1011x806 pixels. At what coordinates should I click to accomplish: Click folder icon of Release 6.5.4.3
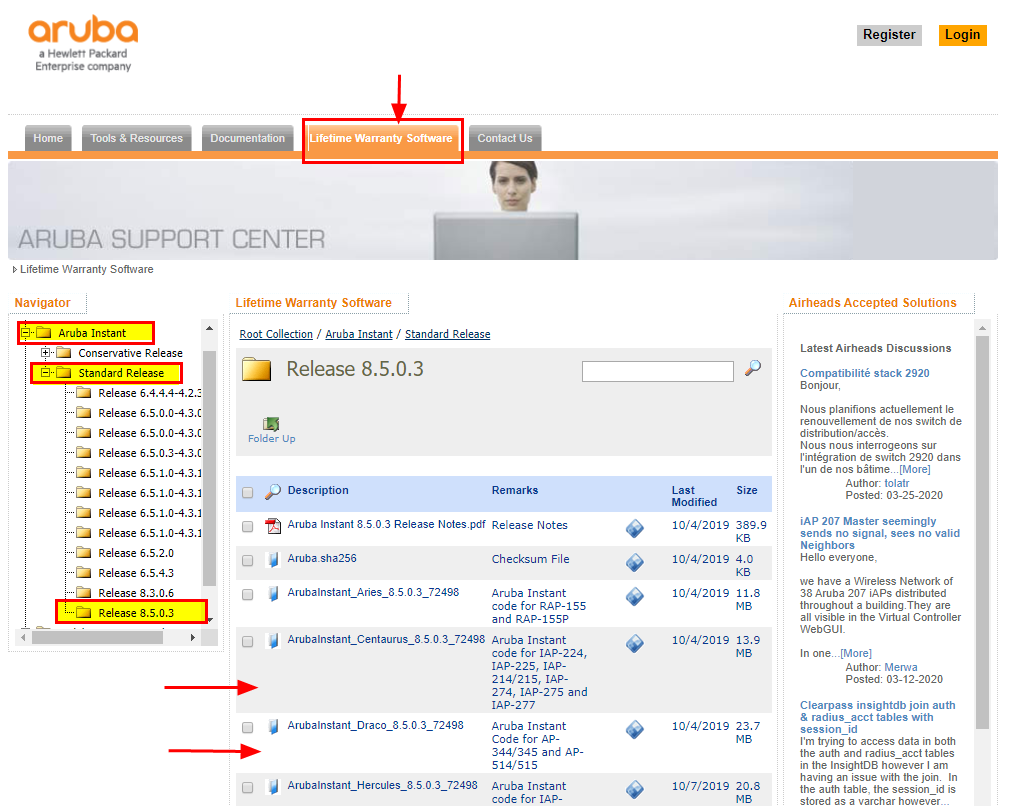click(83, 573)
